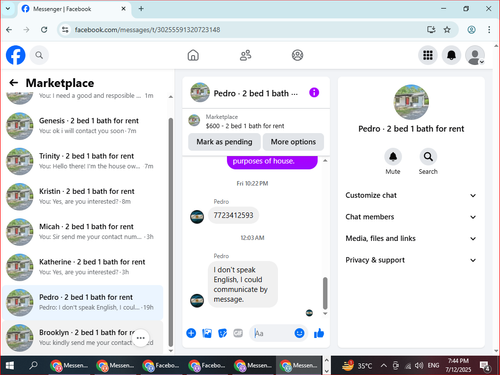Open Genesis 2 bed 1 bath conversation

pos(83,126)
